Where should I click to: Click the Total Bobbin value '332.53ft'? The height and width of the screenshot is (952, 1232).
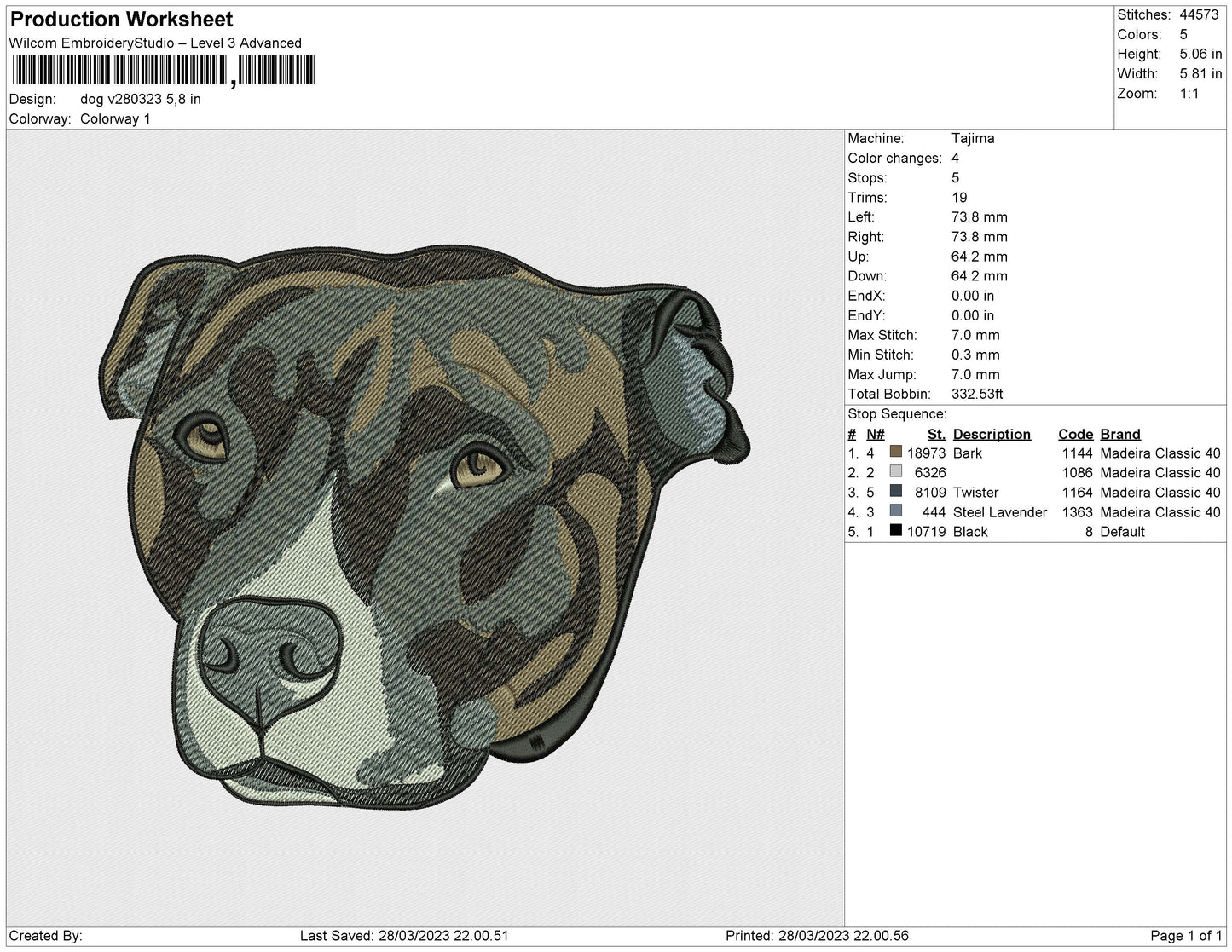coord(977,394)
